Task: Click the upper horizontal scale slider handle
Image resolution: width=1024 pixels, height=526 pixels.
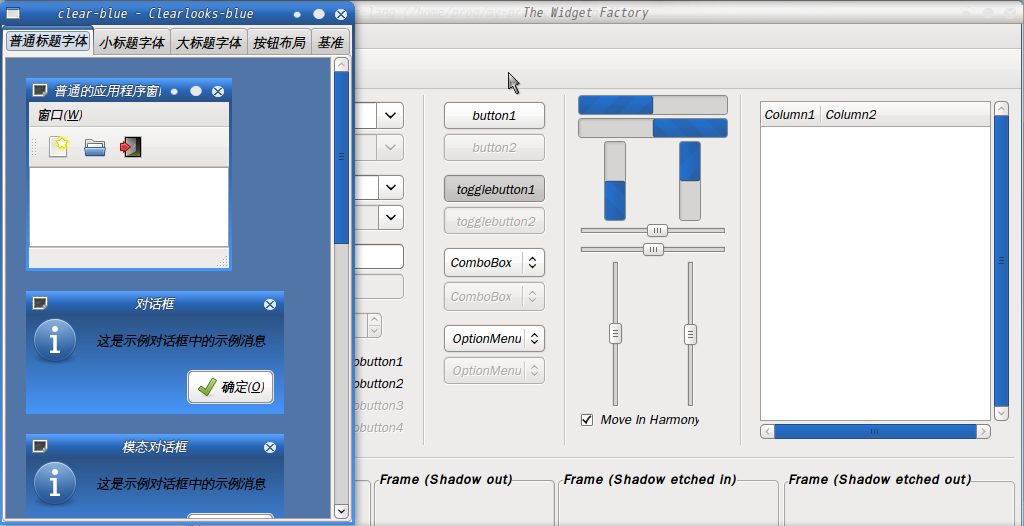Action: [x=658, y=230]
